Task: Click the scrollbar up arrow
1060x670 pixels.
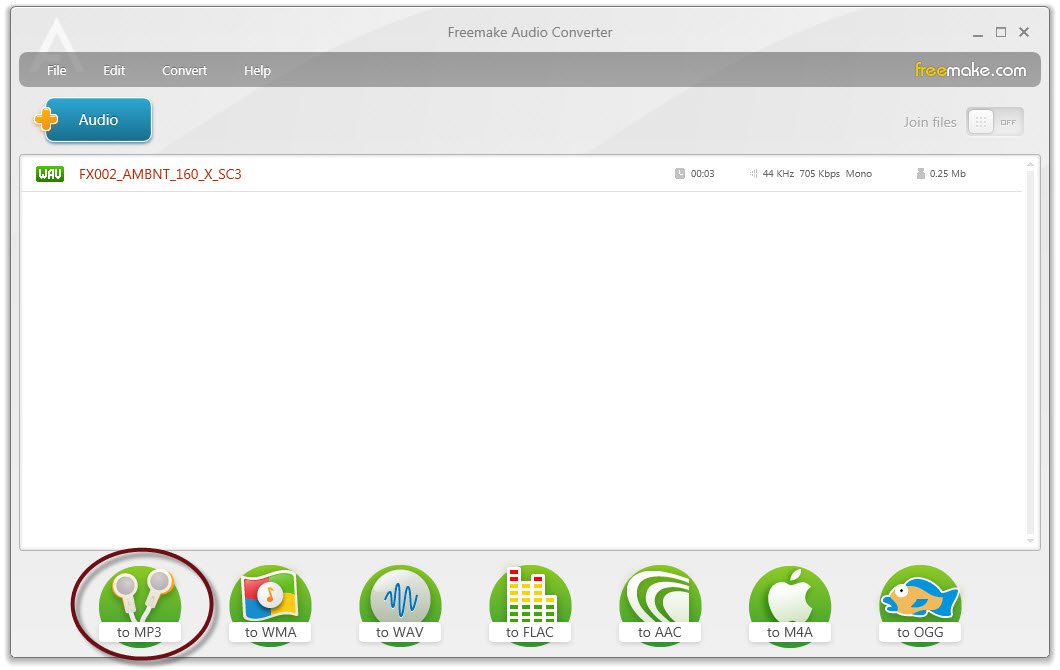Action: pyautogui.click(x=1031, y=162)
